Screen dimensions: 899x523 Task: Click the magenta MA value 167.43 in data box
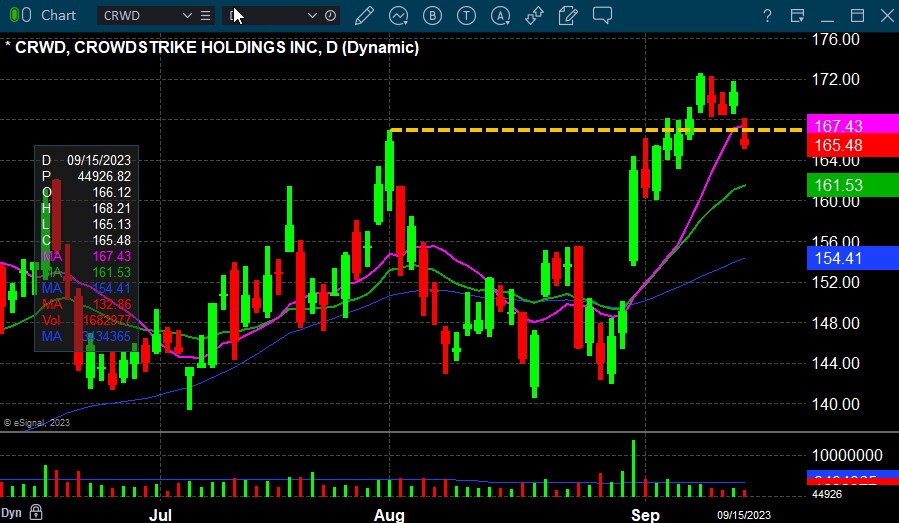(x=111, y=256)
